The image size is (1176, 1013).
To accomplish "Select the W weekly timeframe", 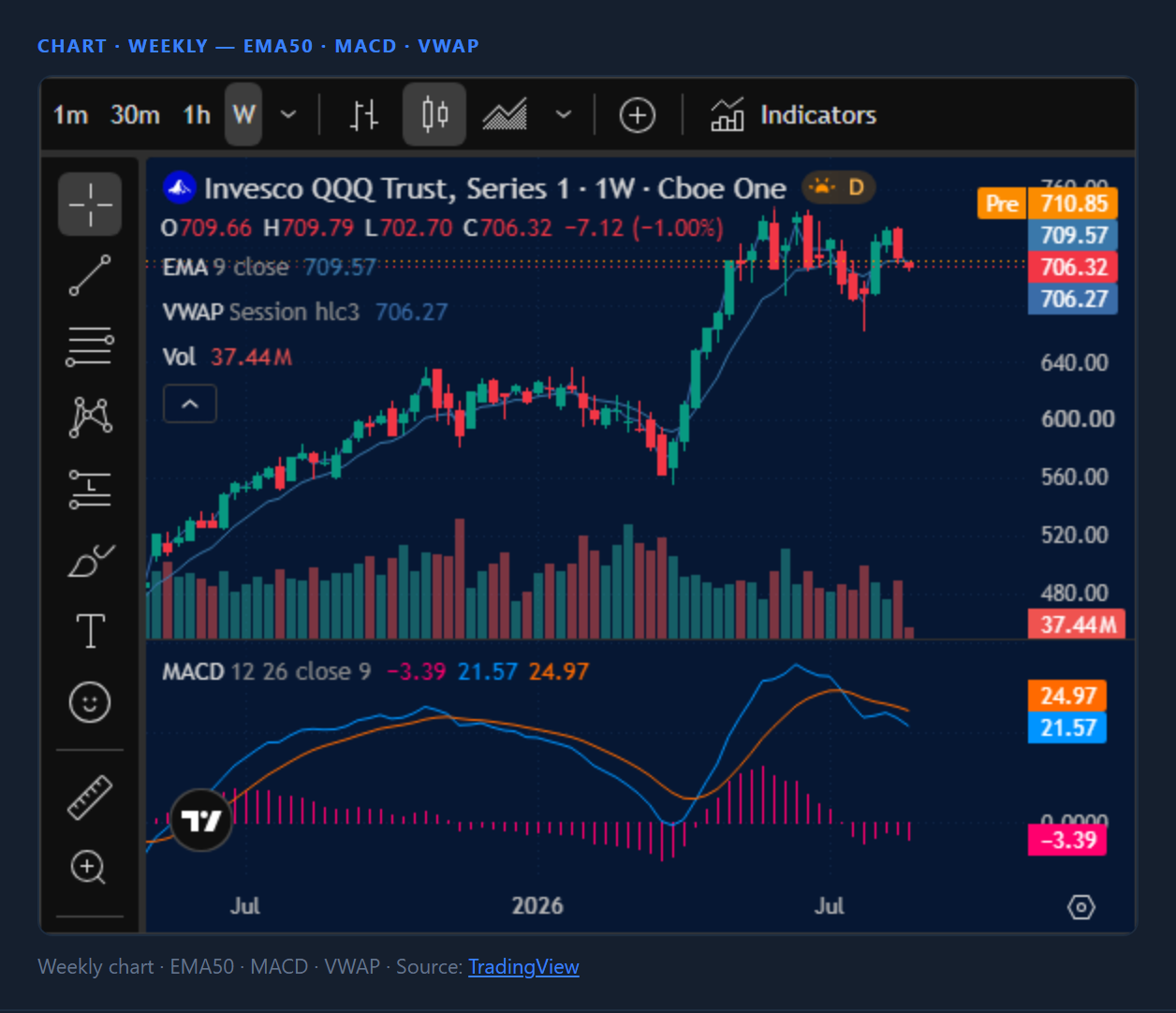I will pyautogui.click(x=243, y=115).
